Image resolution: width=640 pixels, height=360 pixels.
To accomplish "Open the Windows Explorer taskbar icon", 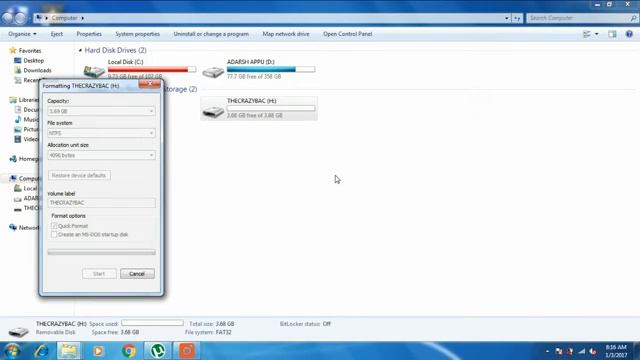I will 69,351.
